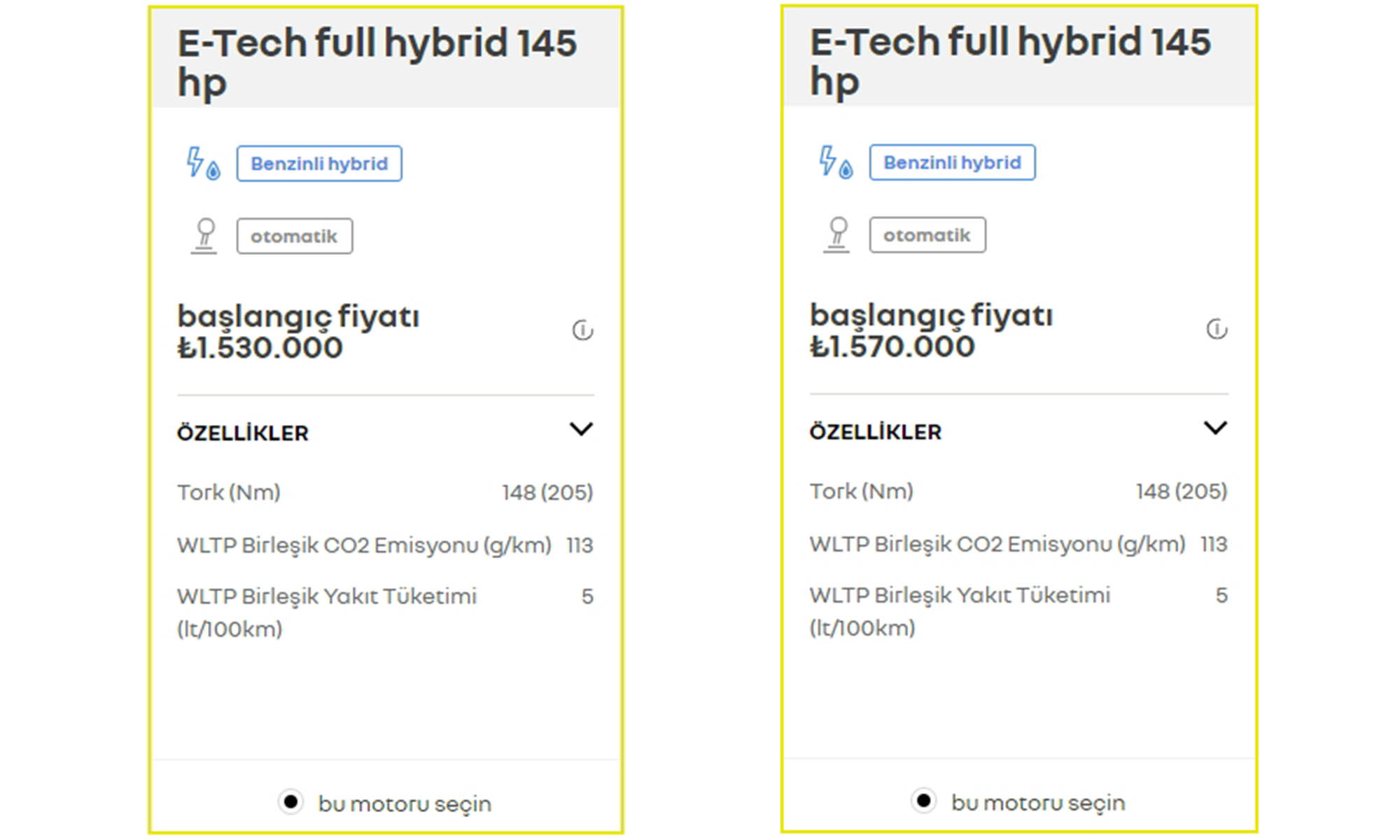Click "bu motoru seçin" label under ₺1.530.000 card

[405, 804]
